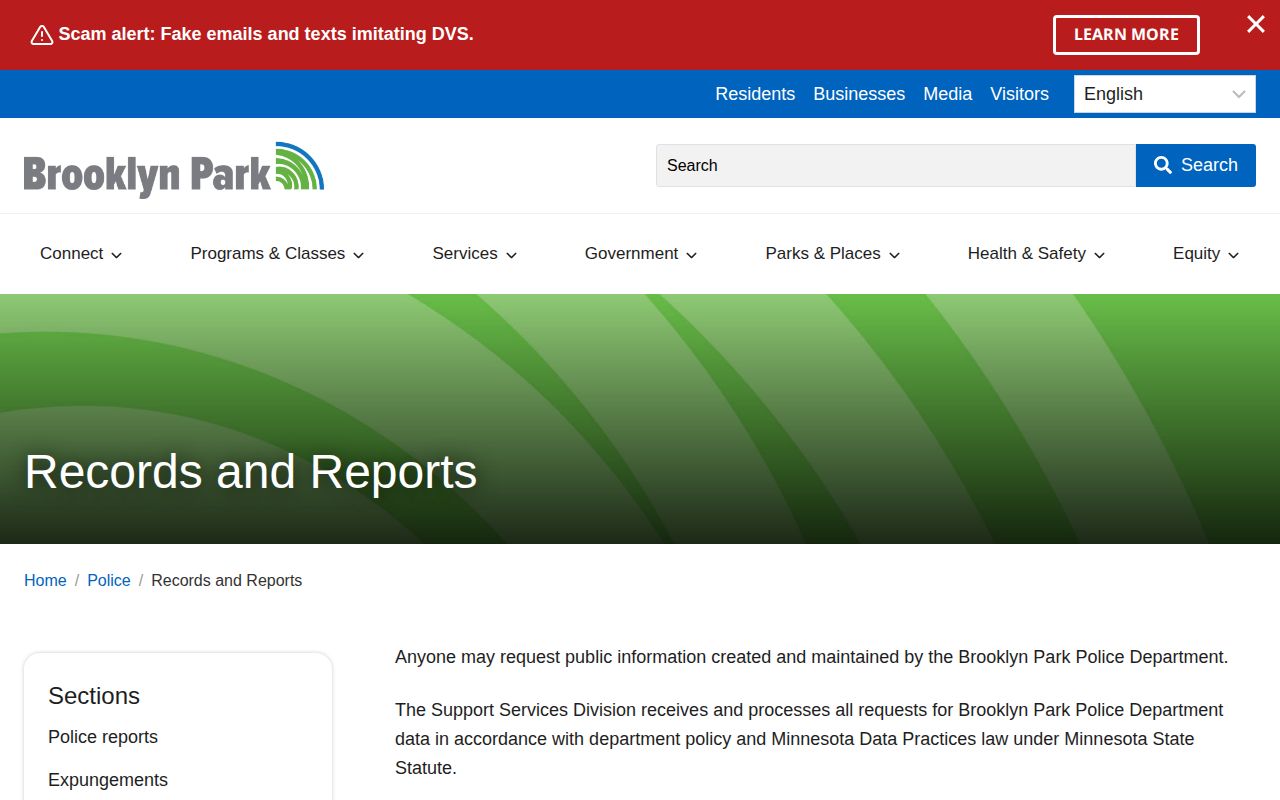The image size is (1280, 800).
Task: Click the Home breadcrumb link
Action: 45,581
